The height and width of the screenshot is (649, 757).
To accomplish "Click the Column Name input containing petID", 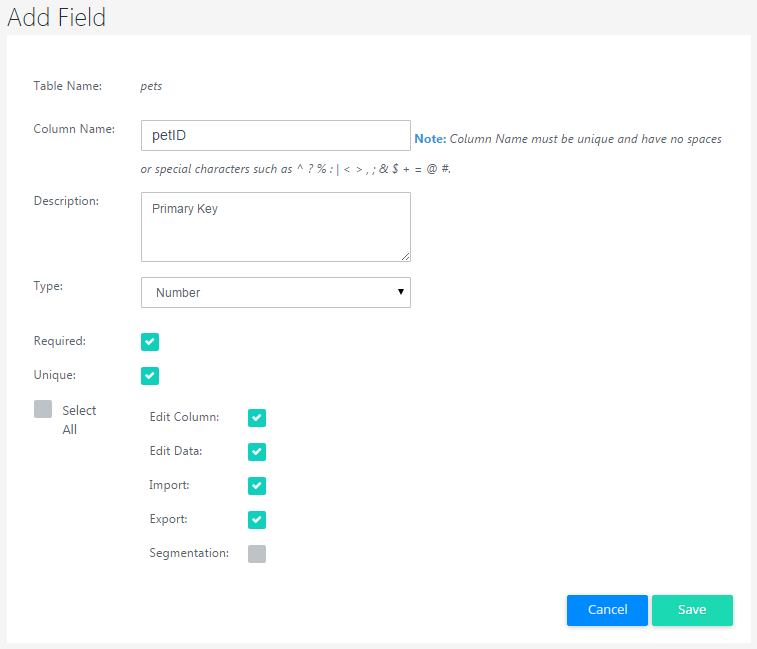I will click(x=275, y=135).
